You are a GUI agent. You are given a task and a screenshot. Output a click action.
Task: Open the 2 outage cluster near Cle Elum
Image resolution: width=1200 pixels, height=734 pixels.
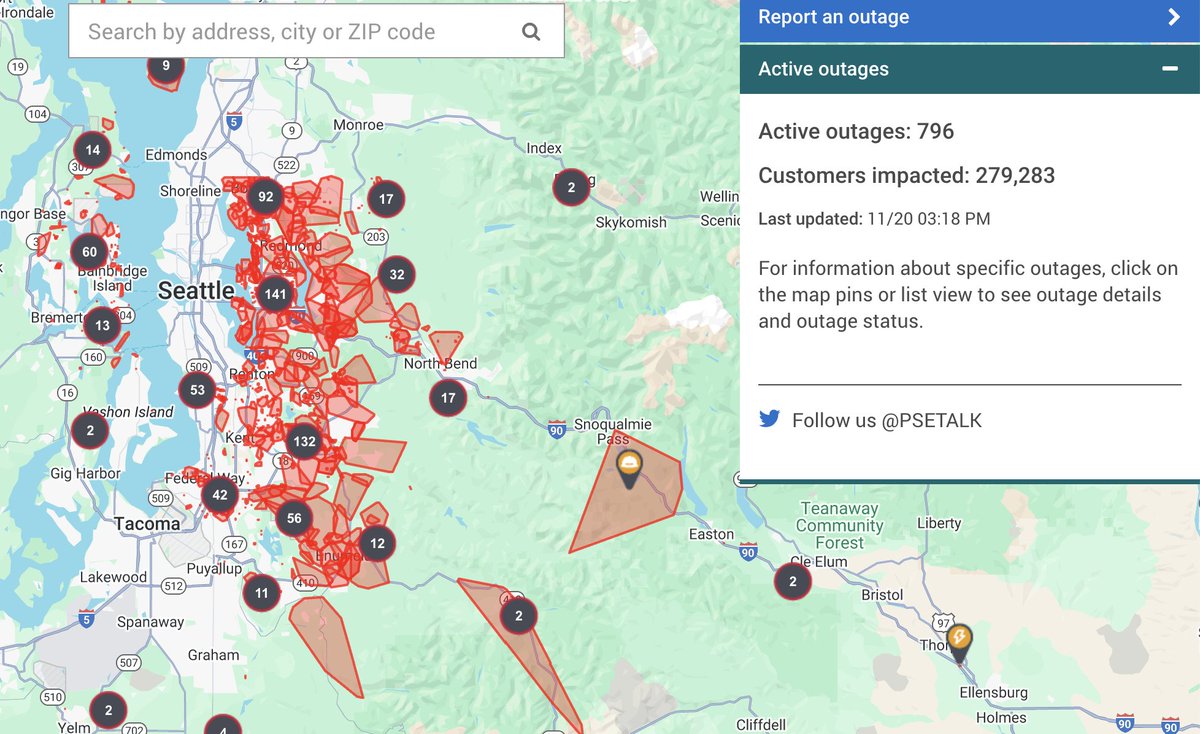click(x=793, y=581)
